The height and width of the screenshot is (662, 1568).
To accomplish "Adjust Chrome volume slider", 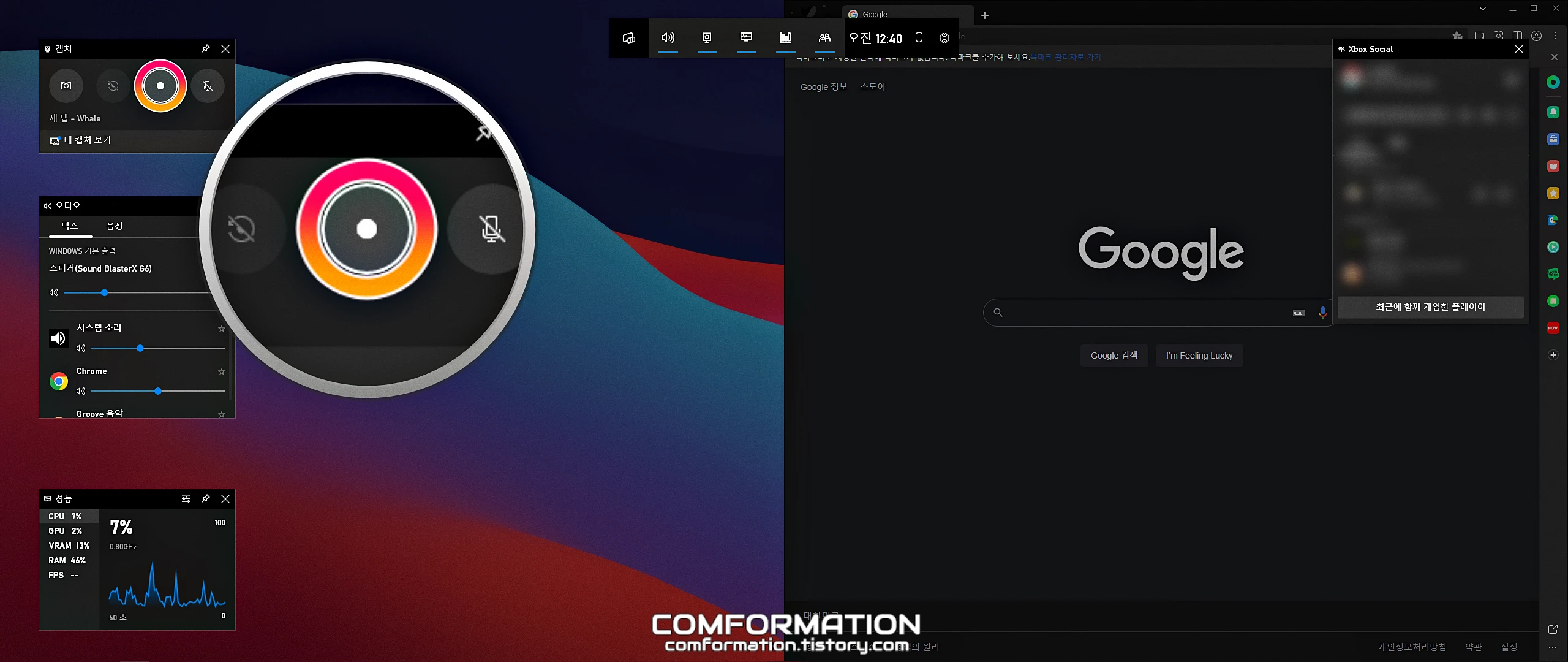I will point(158,391).
